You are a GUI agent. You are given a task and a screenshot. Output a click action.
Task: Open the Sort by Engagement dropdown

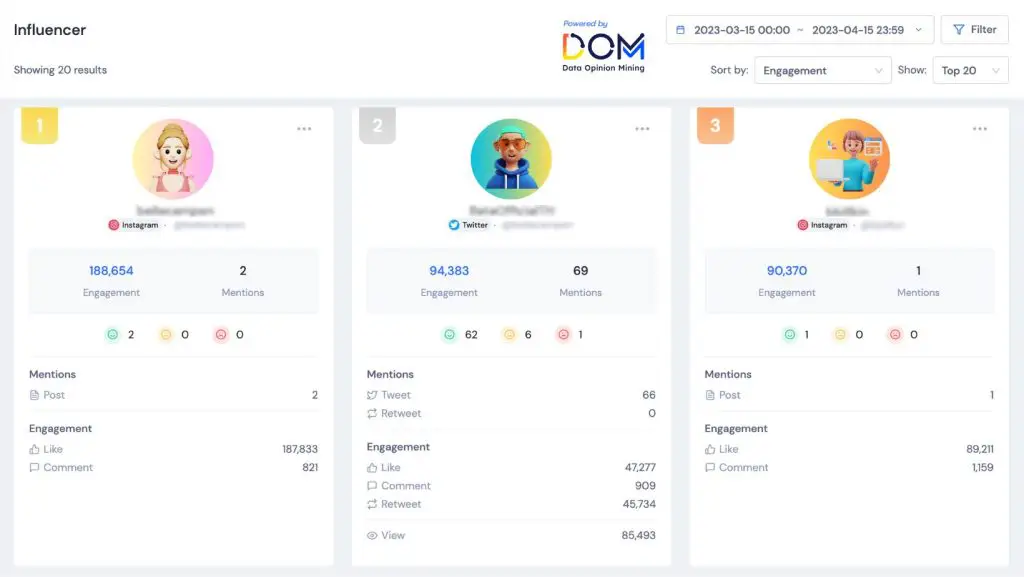click(x=822, y=71)
